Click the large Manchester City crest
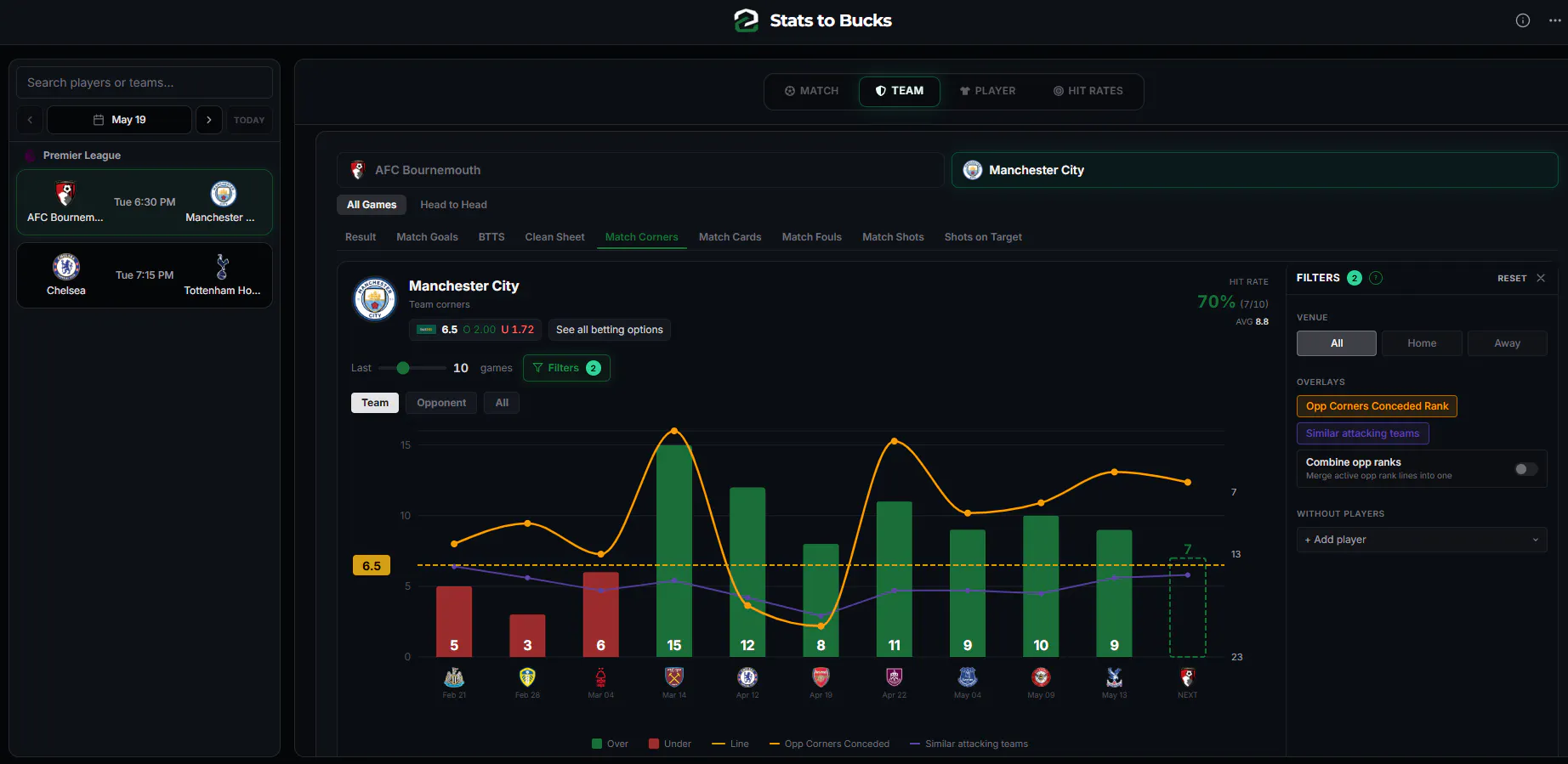This screenshot has height=764, width=1568. pos(375,299)
